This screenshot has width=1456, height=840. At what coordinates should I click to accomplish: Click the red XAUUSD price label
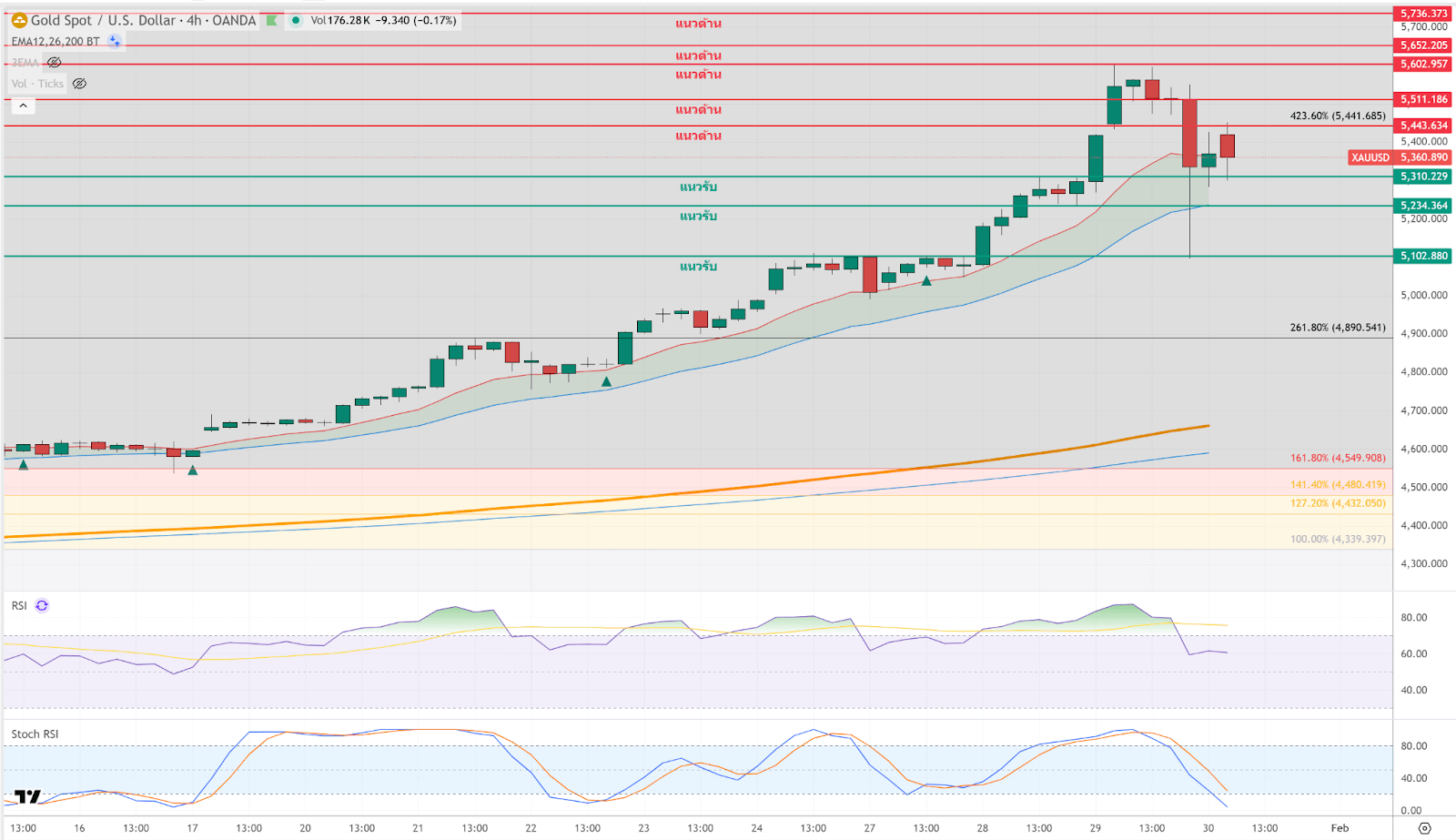pyautogui.click(x=1370, y=157)
